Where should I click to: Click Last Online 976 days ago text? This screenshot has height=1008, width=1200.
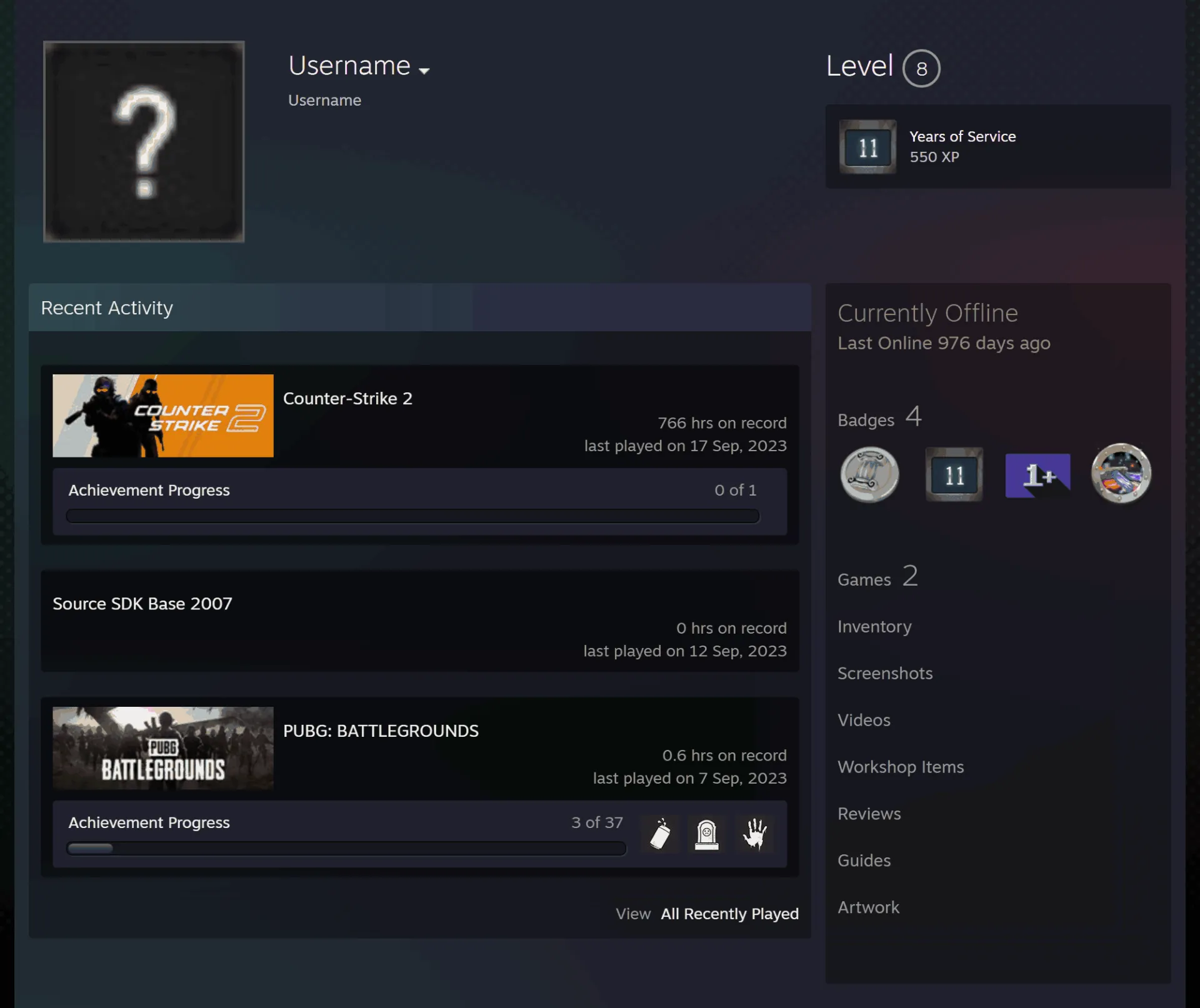[x=944, y=343]
